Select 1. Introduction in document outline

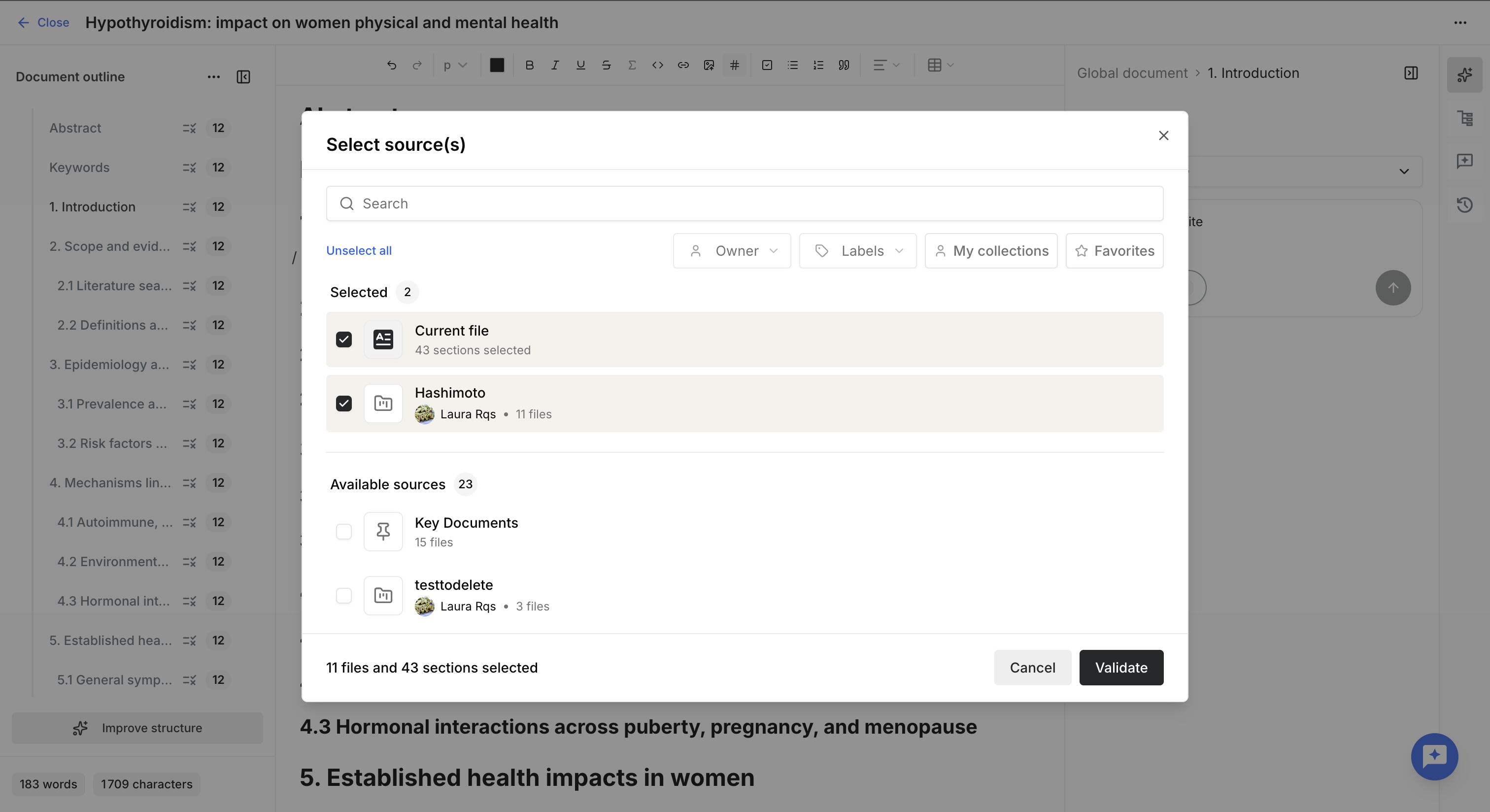92,207
